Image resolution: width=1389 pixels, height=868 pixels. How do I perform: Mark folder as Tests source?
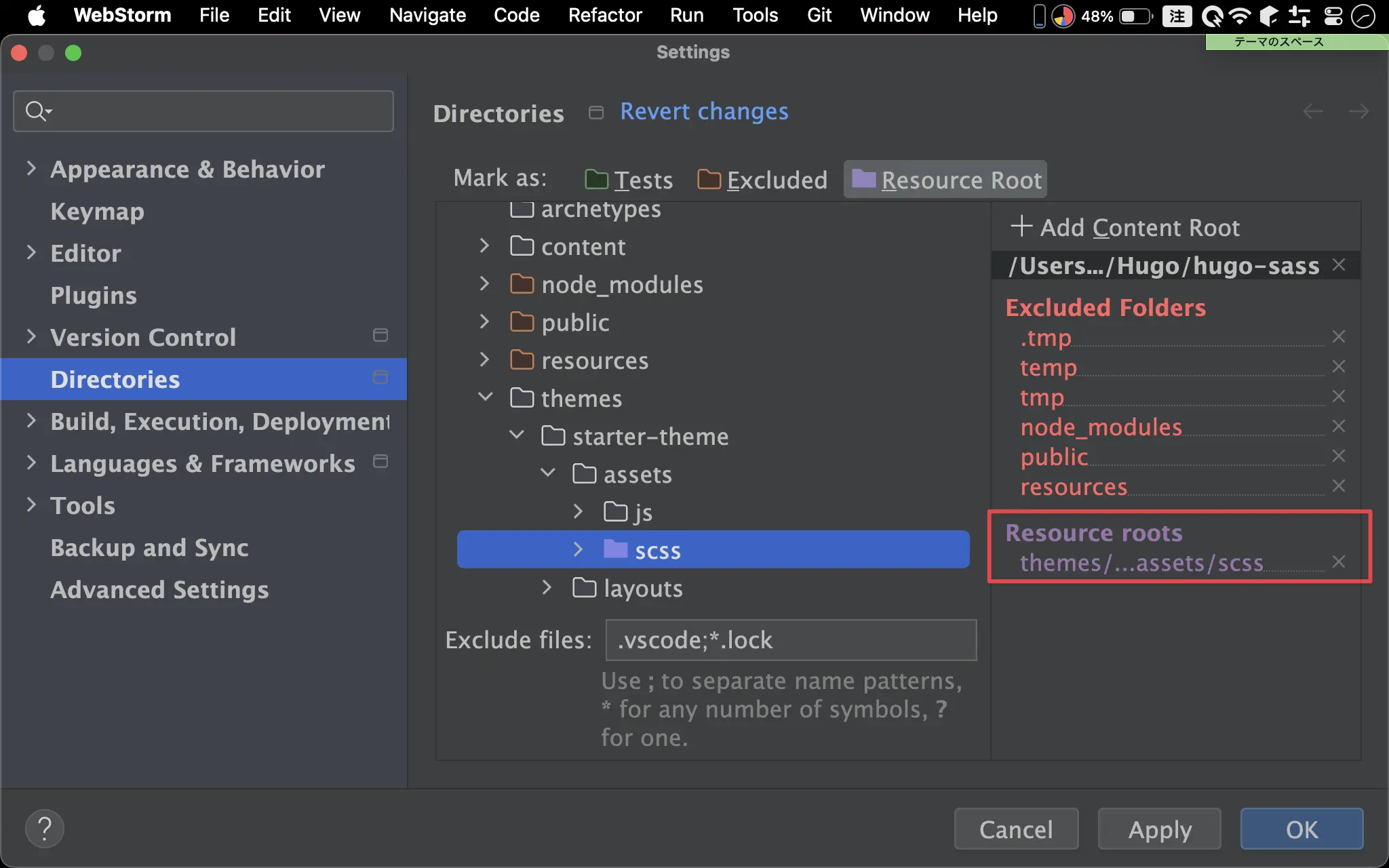pos(629,180)
